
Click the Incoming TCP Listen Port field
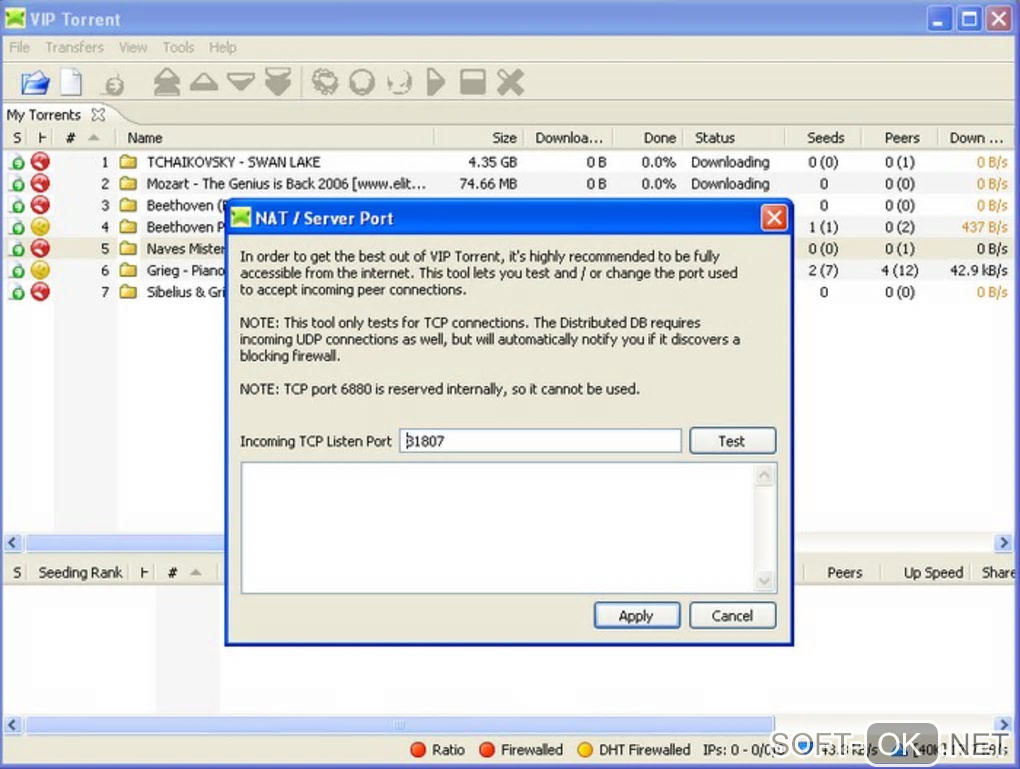click(541, 441)
